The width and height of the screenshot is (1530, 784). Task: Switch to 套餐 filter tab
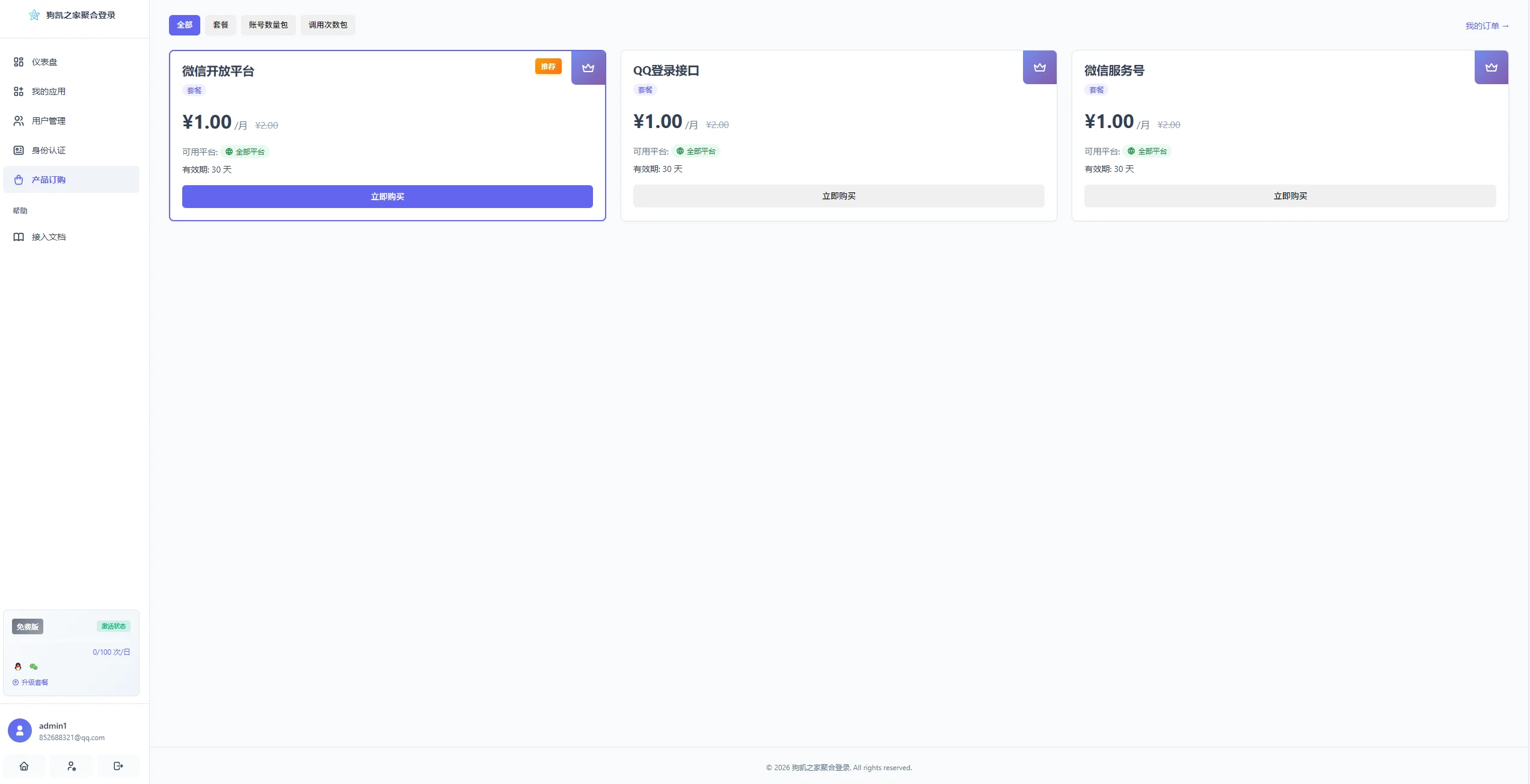[x=221, y=25]
